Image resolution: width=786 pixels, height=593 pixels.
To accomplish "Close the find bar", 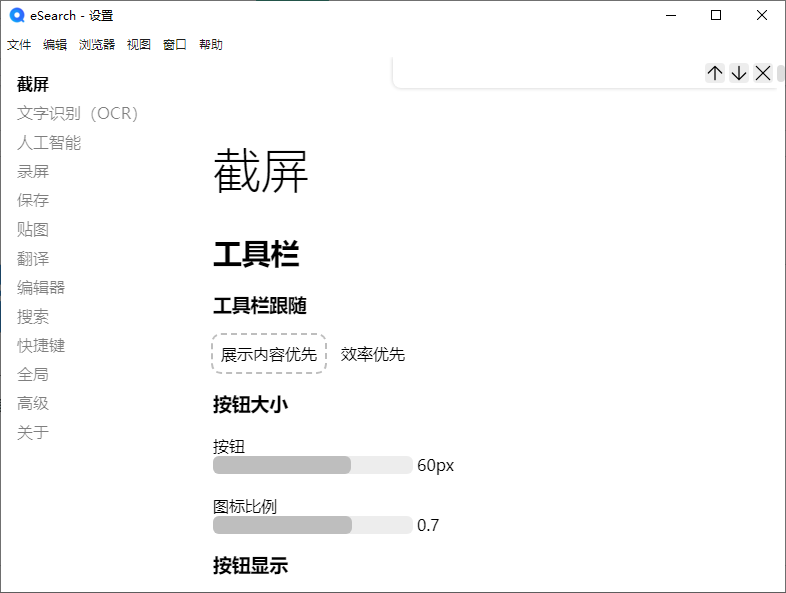I will coord(763,73).
